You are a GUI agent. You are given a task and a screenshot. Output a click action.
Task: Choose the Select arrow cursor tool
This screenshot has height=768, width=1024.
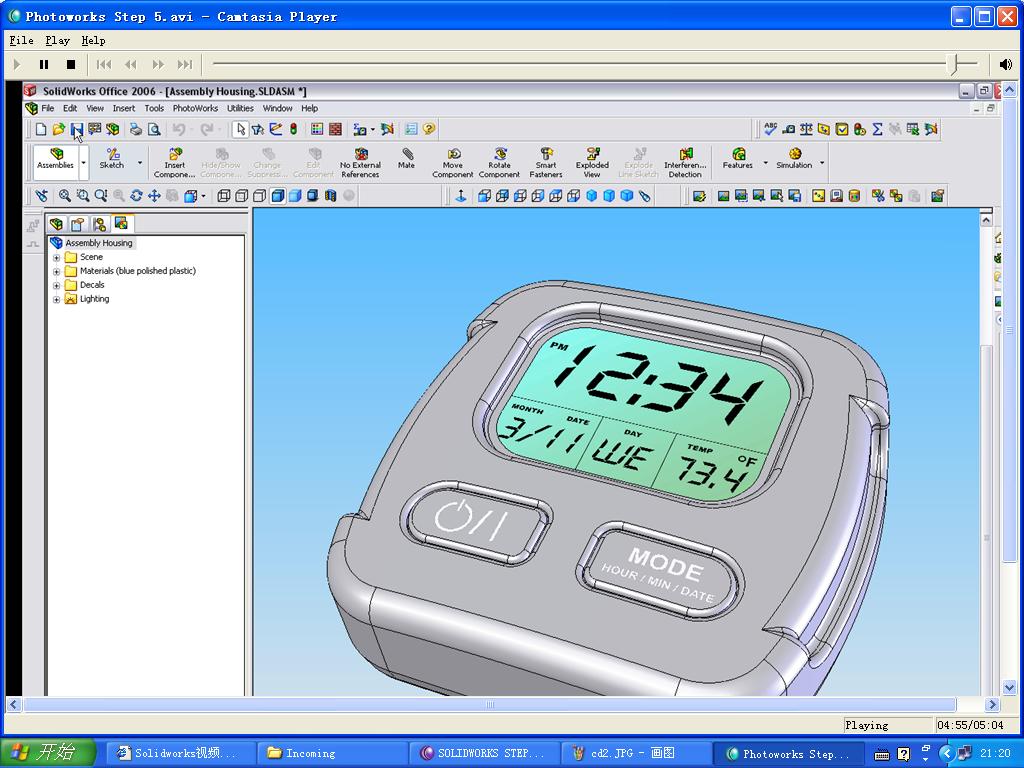point(240,129)
